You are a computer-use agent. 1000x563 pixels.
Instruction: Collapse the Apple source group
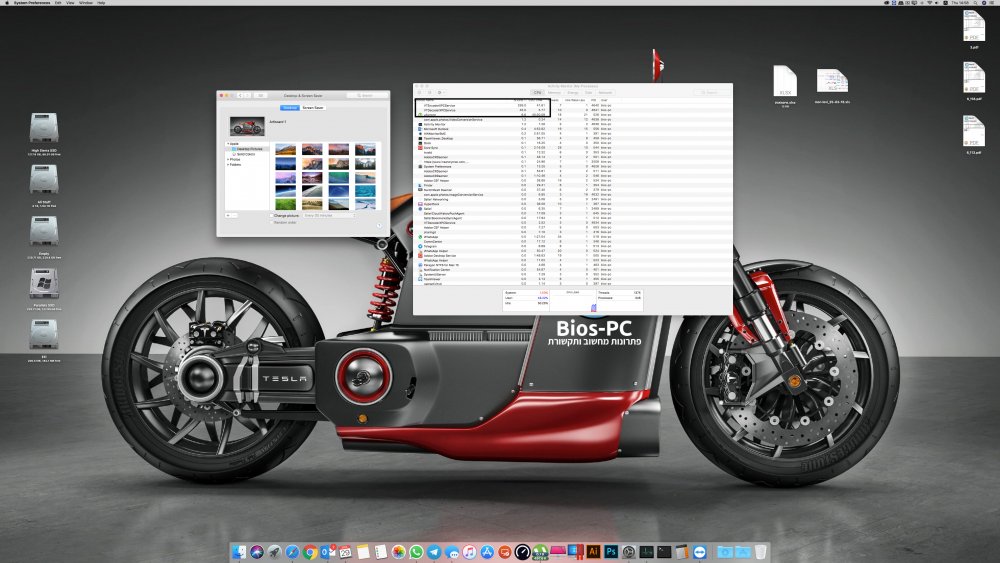tap(228, 143)
